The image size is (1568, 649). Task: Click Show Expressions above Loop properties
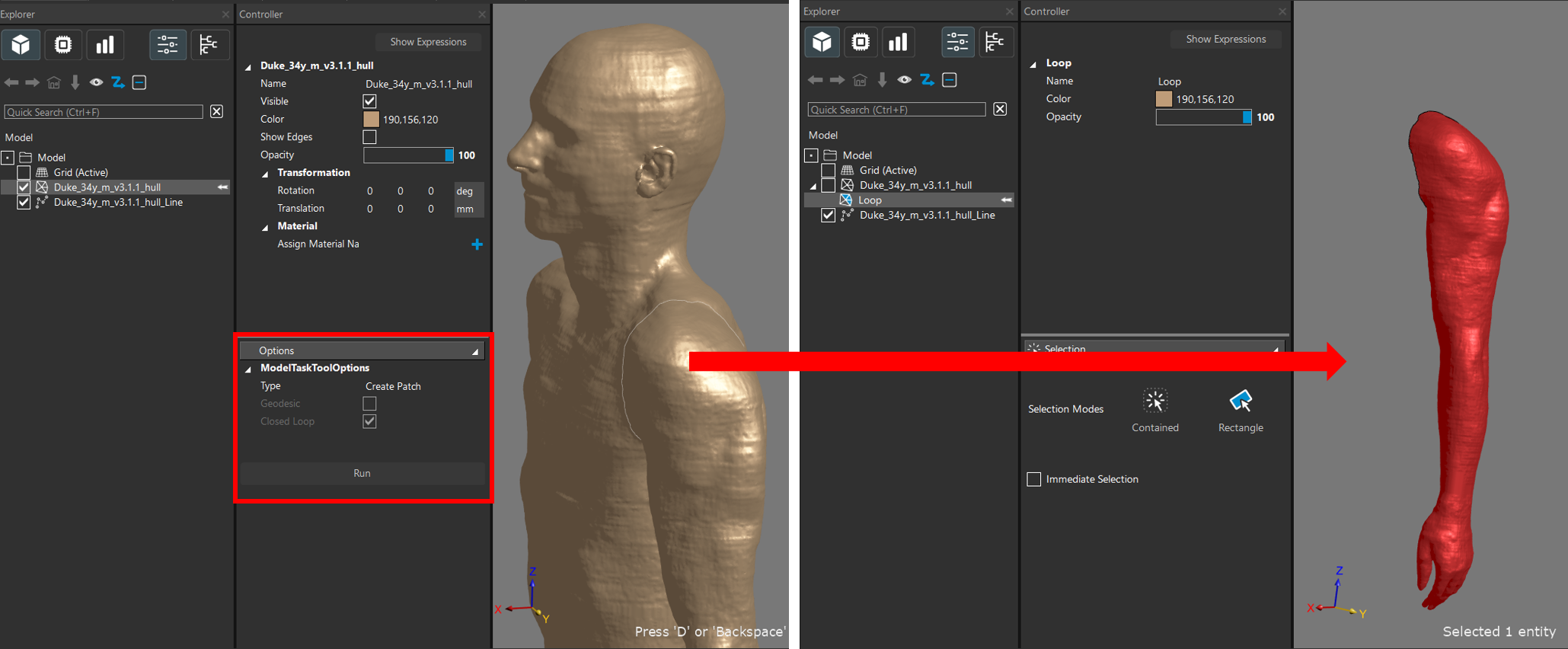(1225, 39)
